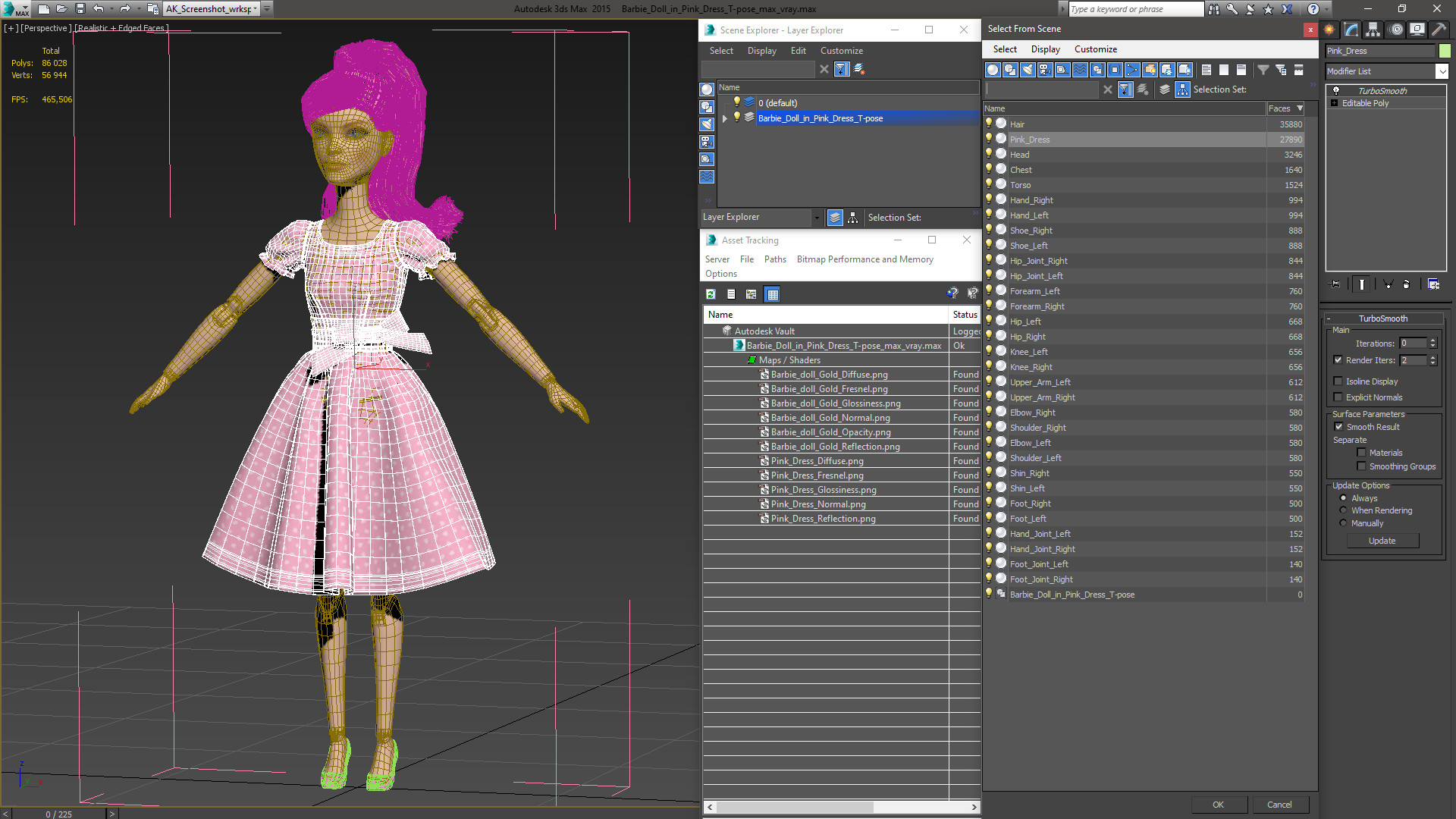Open the Create command panel tab
This screenshot has height=819, width=1456.
[x=1329, y=30]
